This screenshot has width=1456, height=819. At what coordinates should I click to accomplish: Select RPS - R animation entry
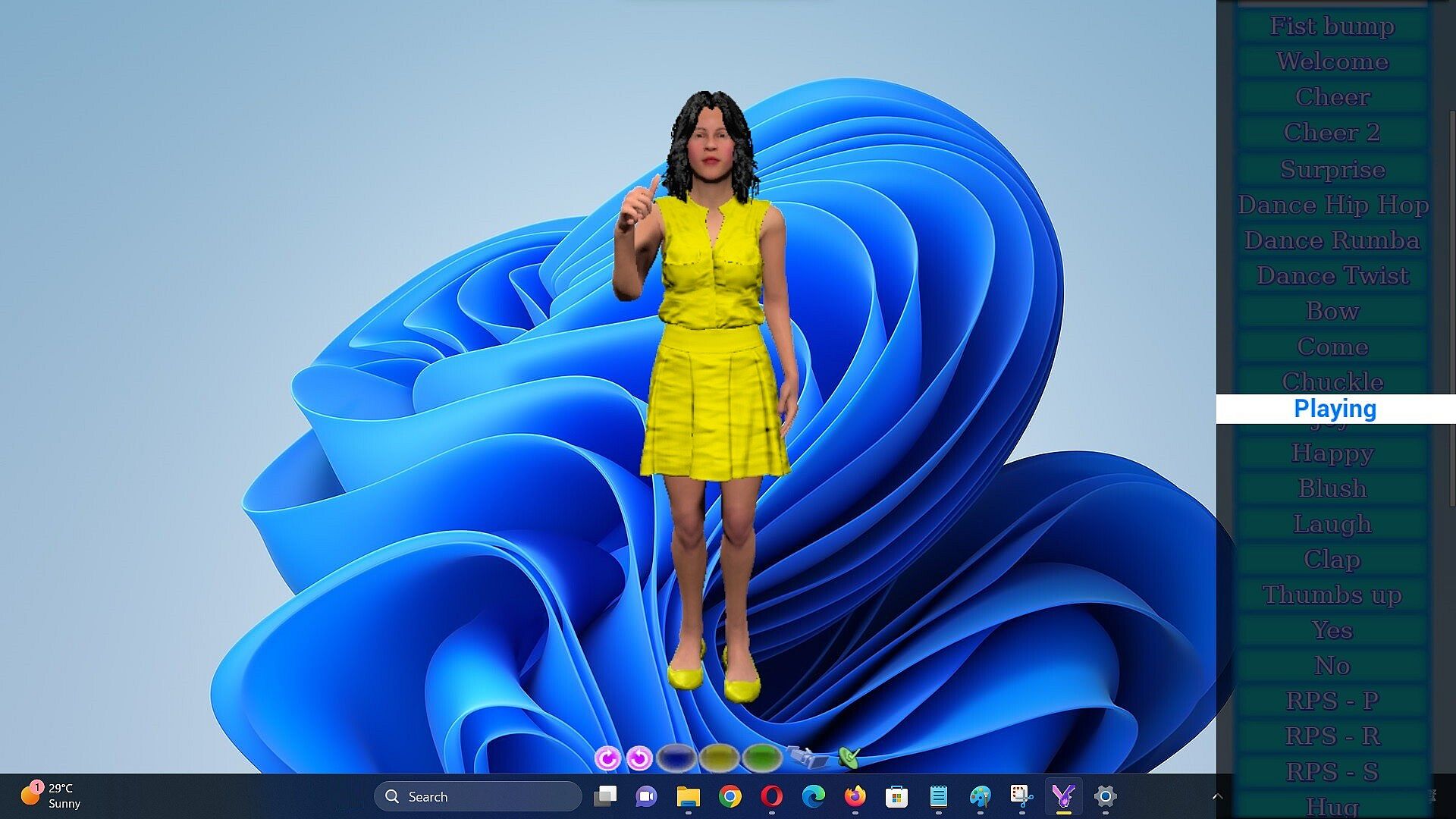pyautogui.click(x=1332, y=736)
